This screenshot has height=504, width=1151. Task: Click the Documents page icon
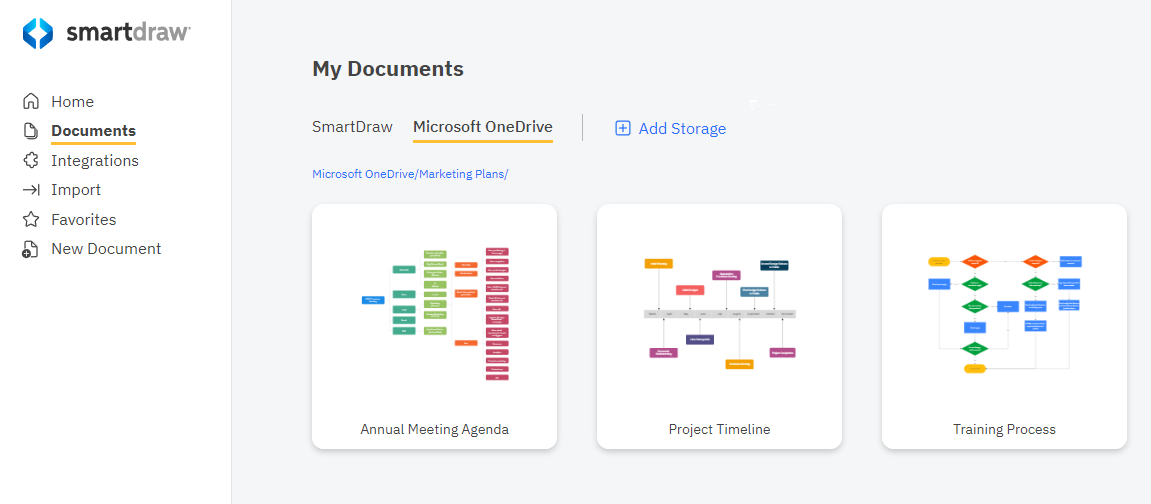click(x=31, y=131)
